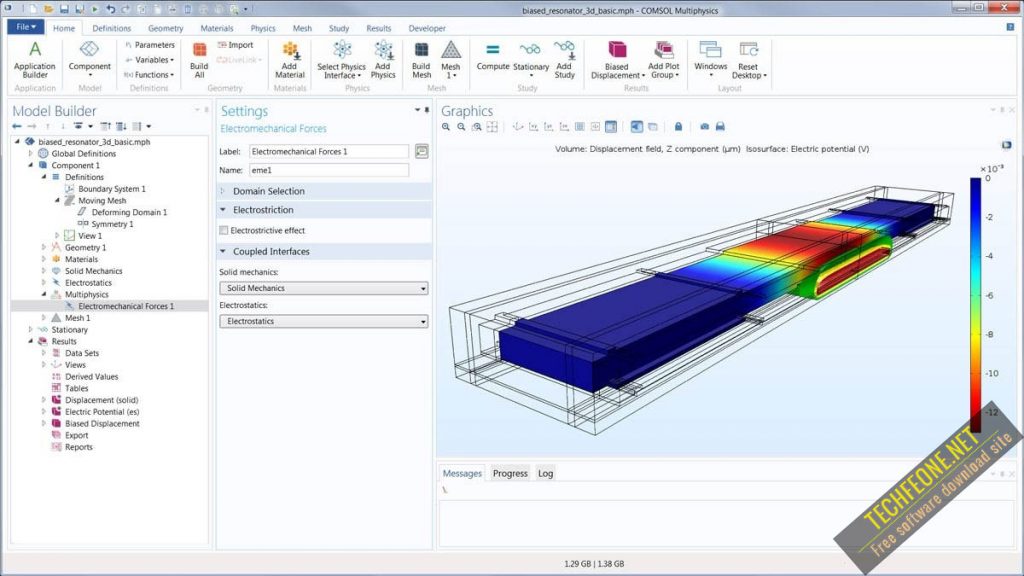Click the Collapse All icon in Model Builder
1024x576 pixels.
105,126
